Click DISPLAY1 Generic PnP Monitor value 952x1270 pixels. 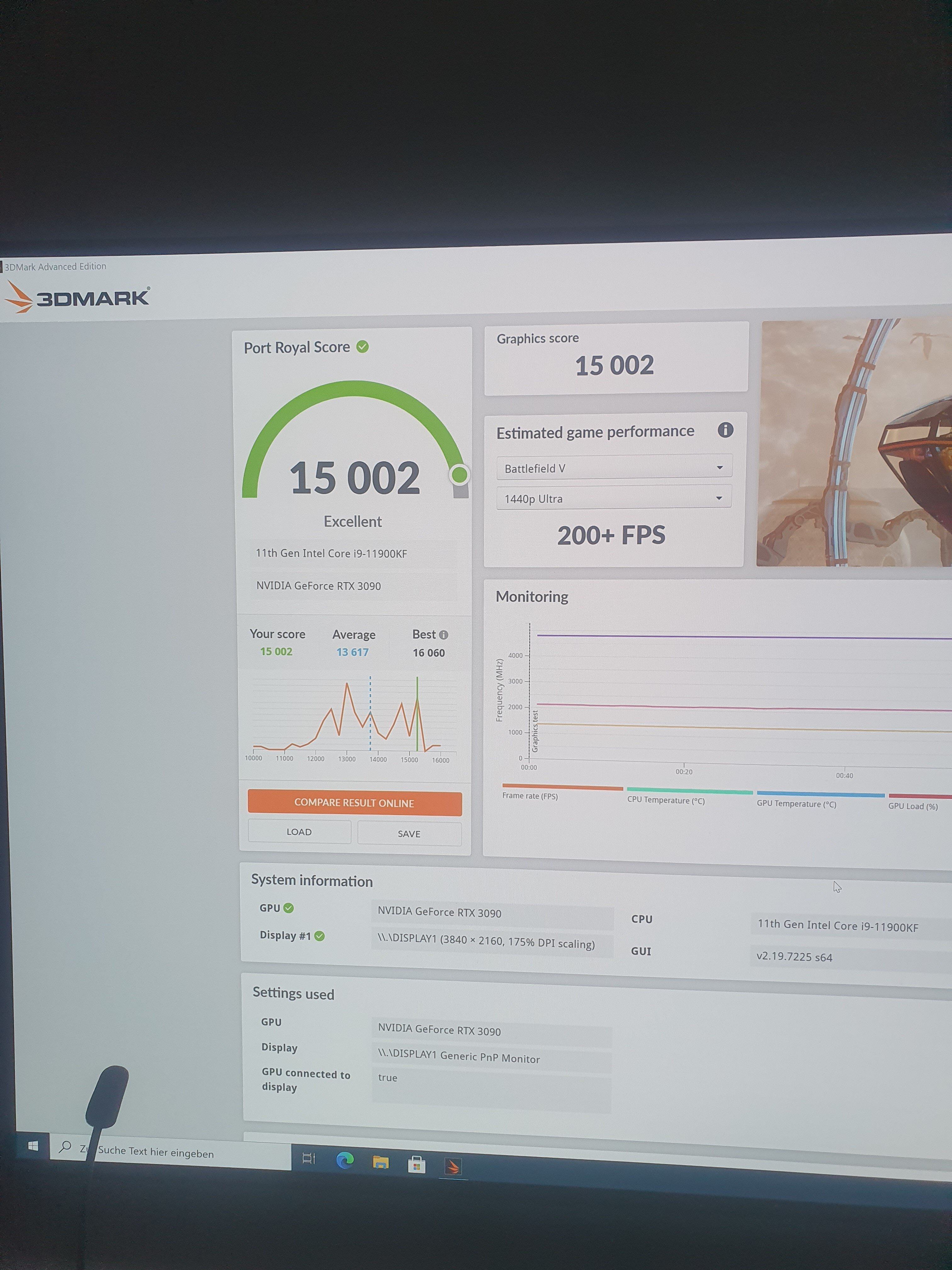click(x=492, y=1057)
